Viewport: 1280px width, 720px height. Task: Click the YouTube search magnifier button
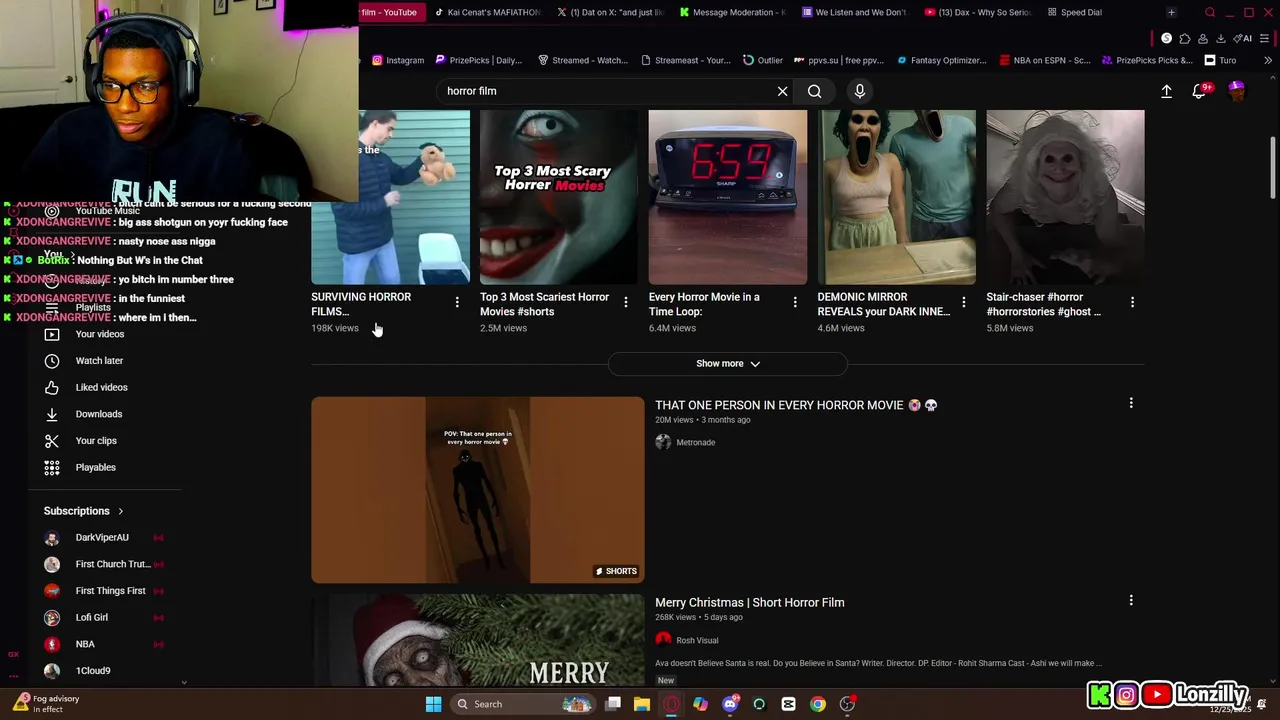point(815,91)
